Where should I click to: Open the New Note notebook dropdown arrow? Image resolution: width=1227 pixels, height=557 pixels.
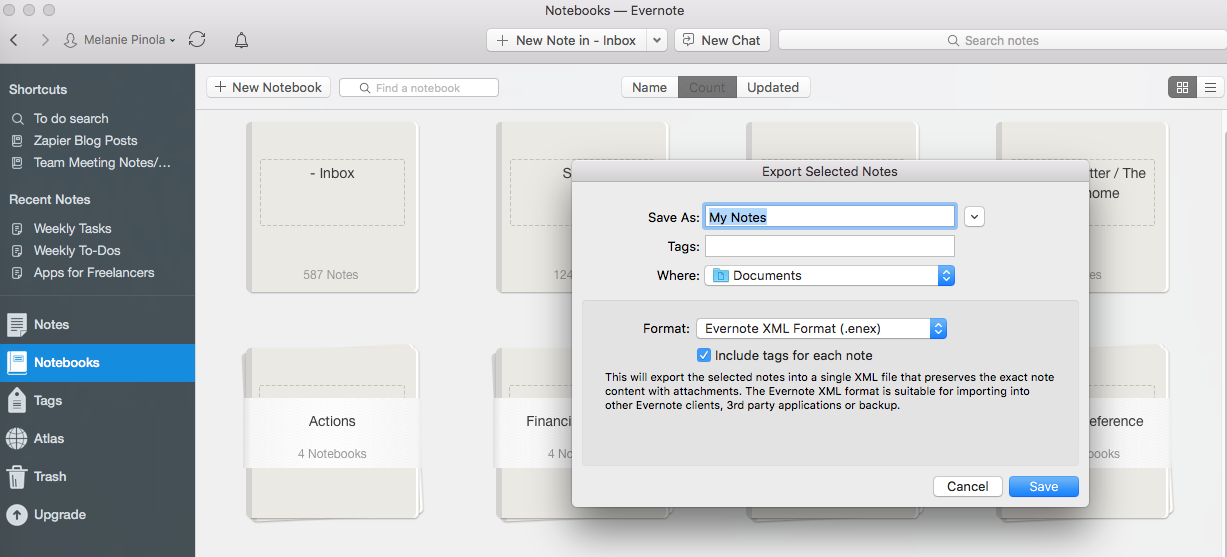click(x=656, y=40)
